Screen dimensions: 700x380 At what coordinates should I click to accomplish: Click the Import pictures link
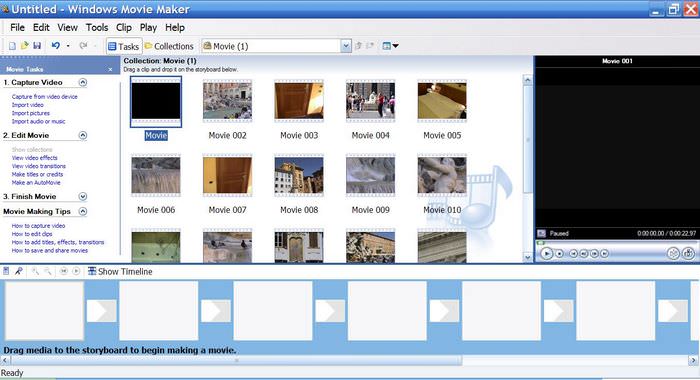[31, 113]
